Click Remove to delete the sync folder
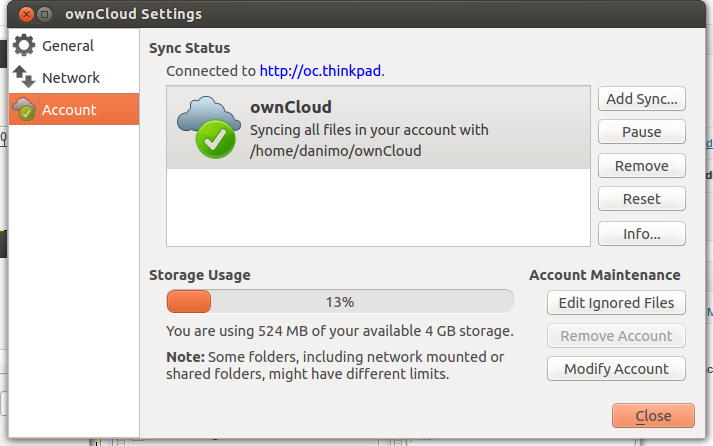This screenshot has height=446, width=713. [x=642, y=166]
